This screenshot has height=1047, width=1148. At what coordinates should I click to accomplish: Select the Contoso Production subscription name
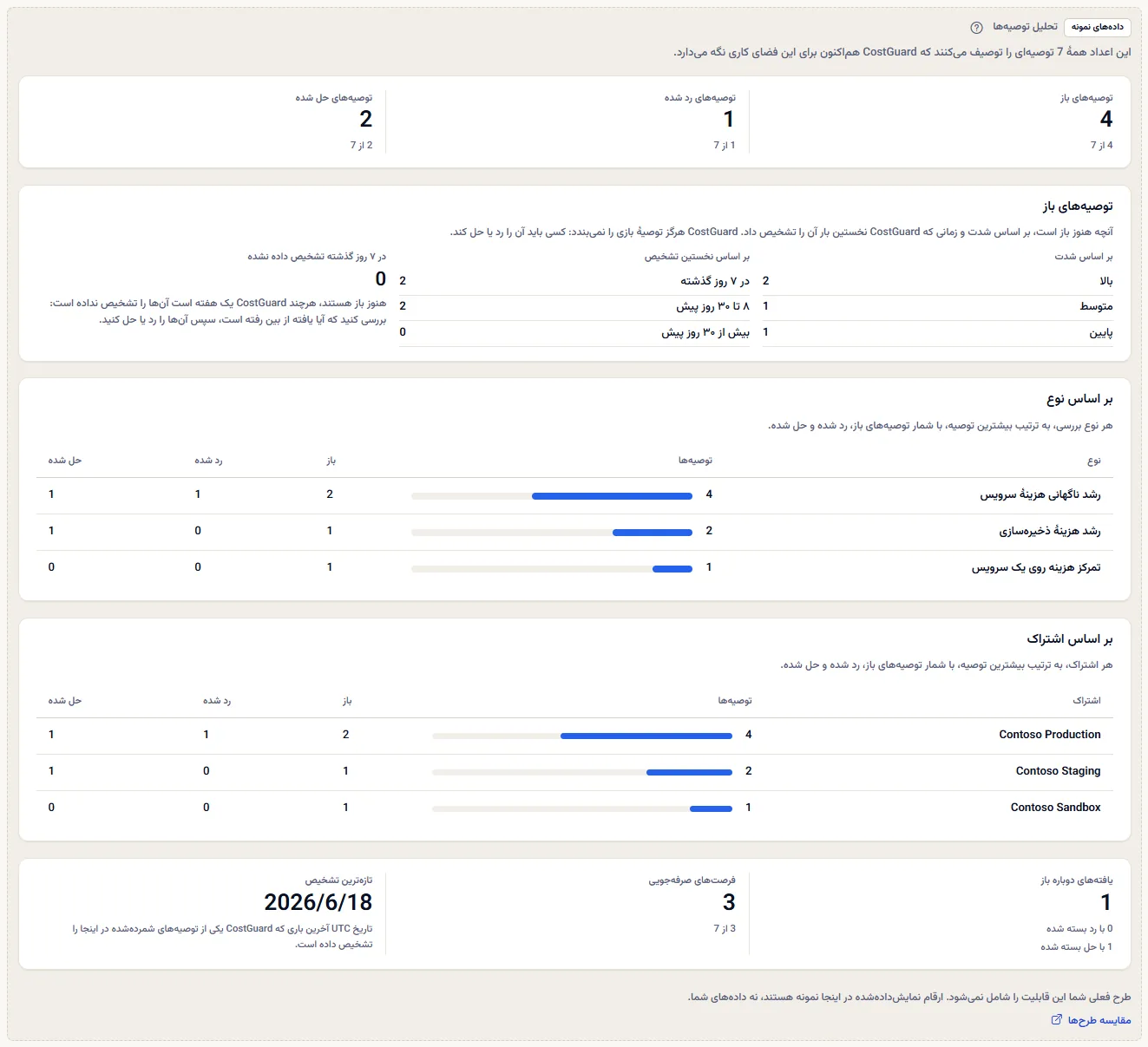tap(1049, 735)
